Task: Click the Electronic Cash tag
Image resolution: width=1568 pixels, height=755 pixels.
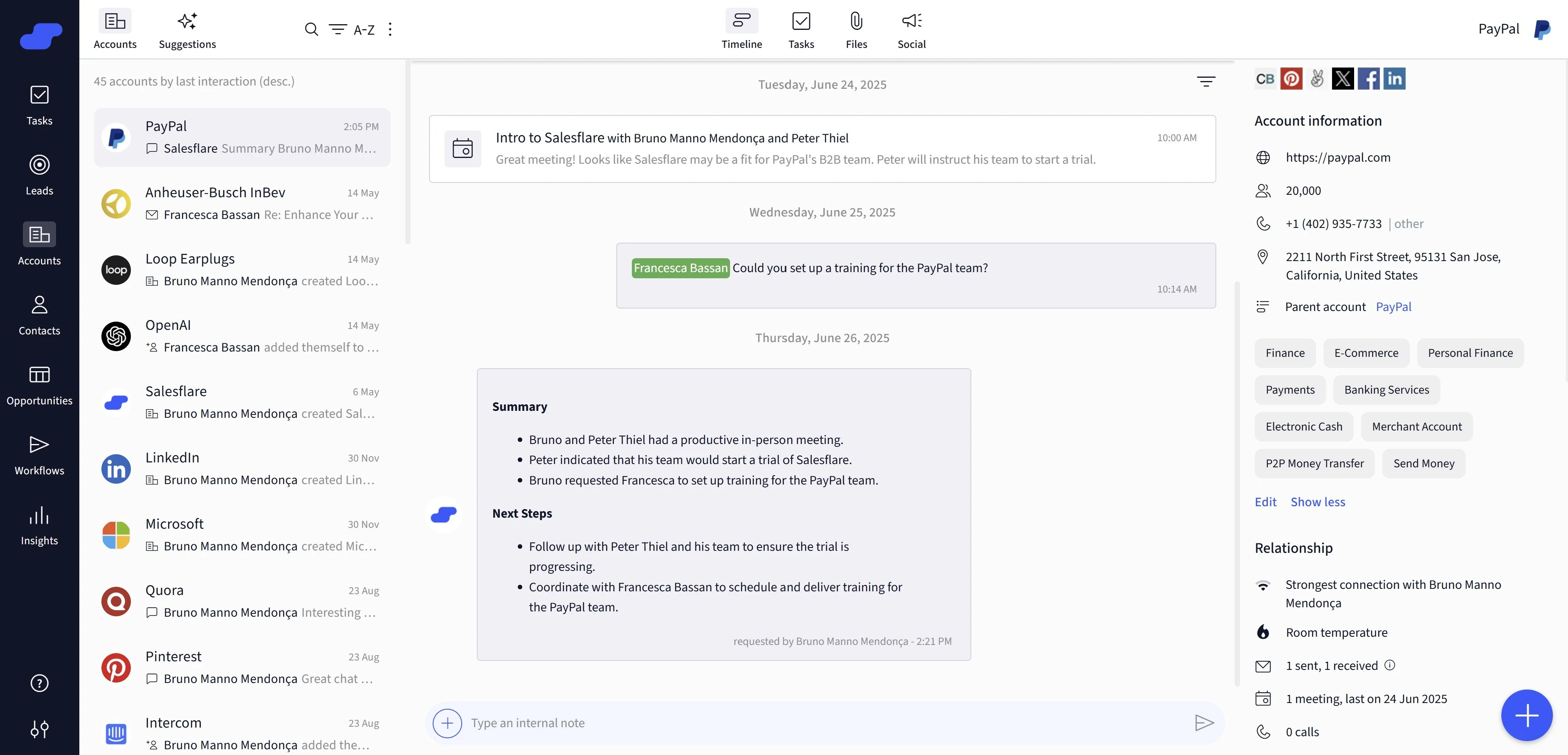Action: coord(1303,427)
